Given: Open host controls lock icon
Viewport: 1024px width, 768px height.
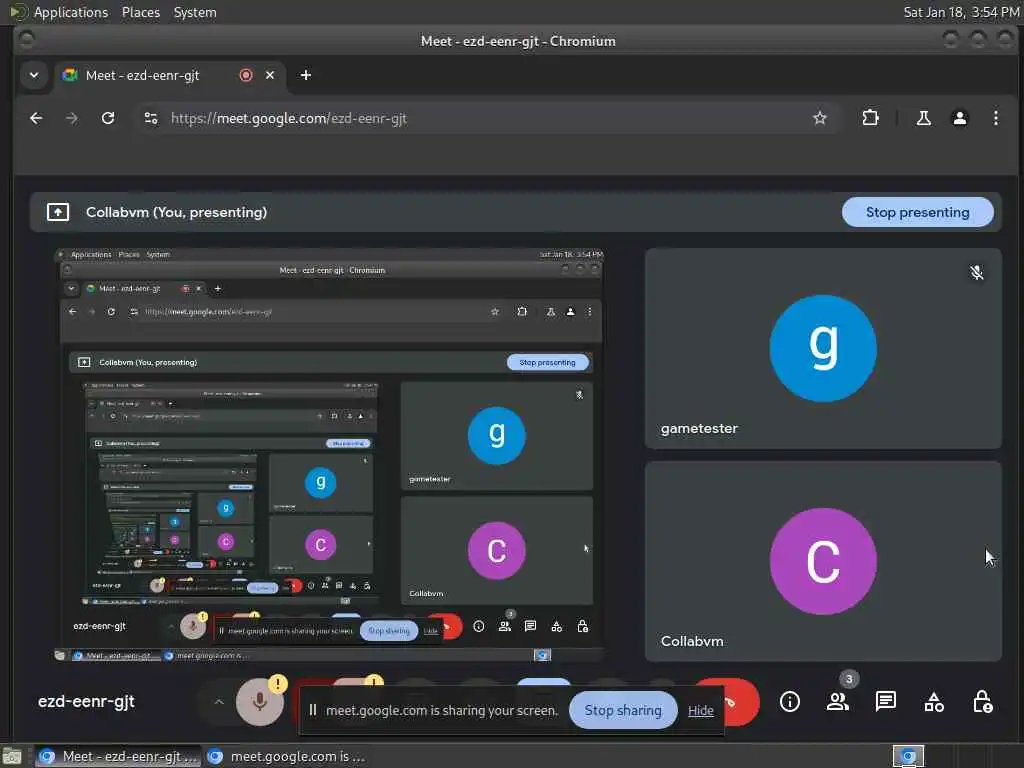Looking at the screenshot, I should pyautogui.click(x=982, y=702).
